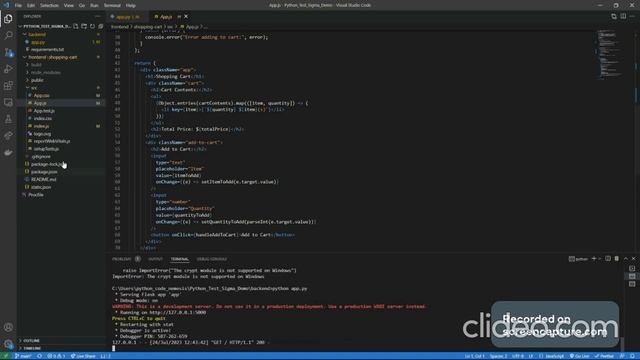
Task: Collapse the backend folder
Action: coord(61,34)
